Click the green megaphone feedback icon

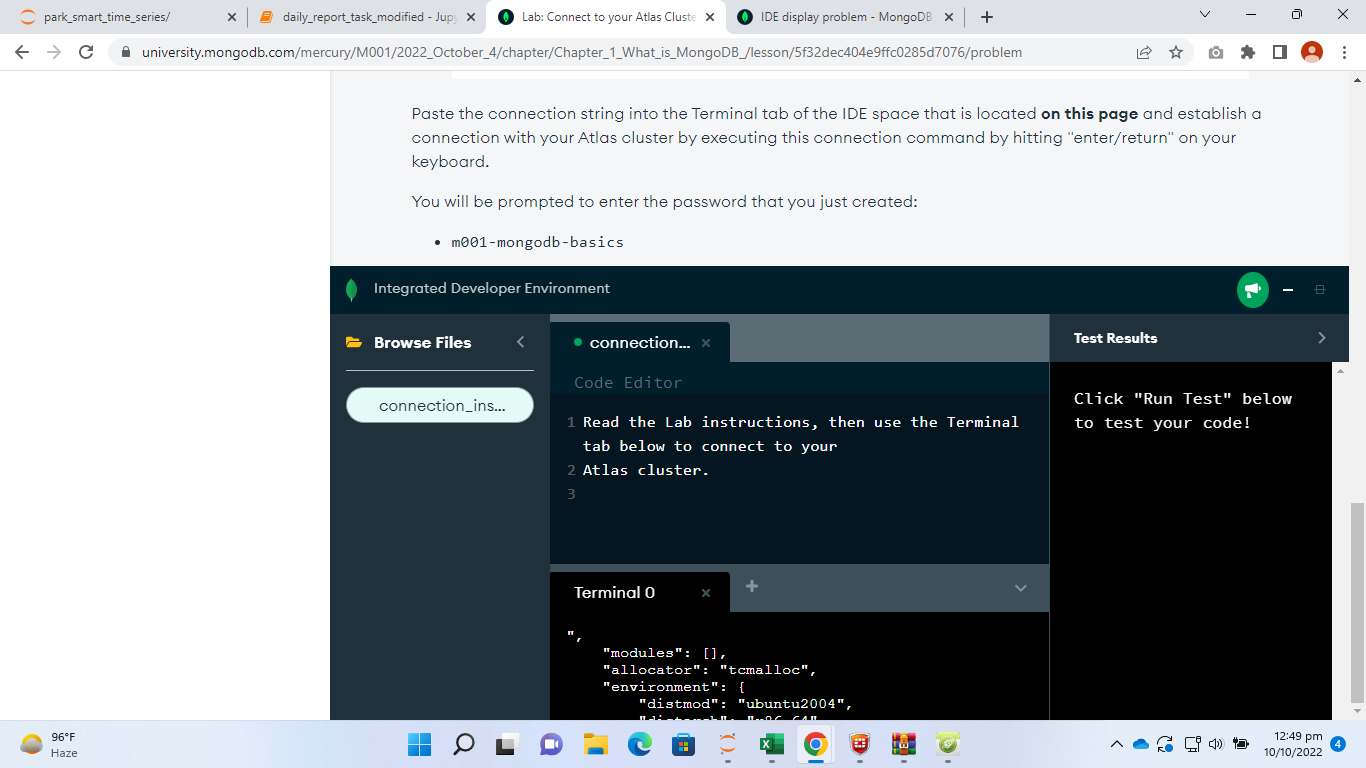click(x=1252, y=290)
